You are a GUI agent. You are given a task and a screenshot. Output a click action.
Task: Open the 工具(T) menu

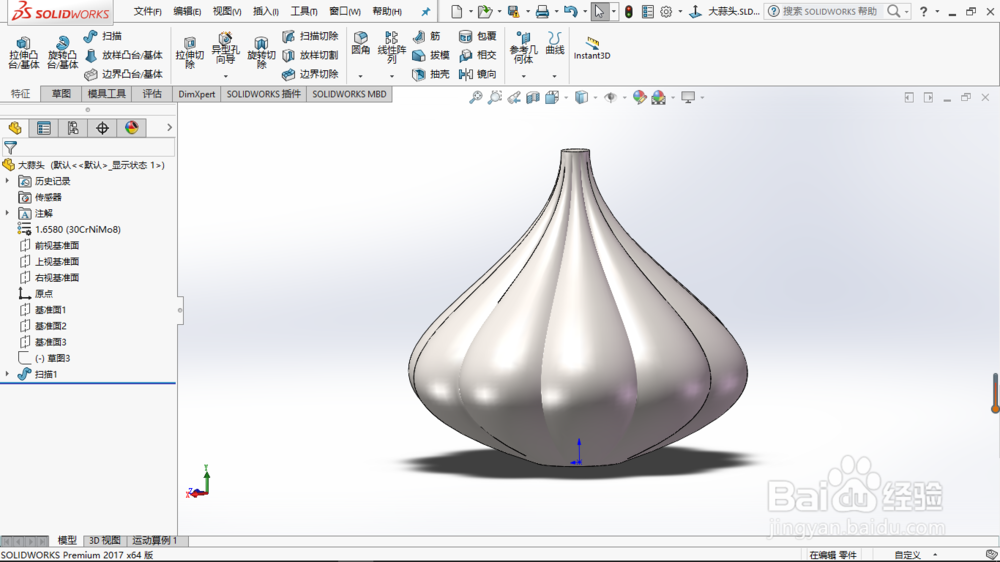tap(304, 11)
